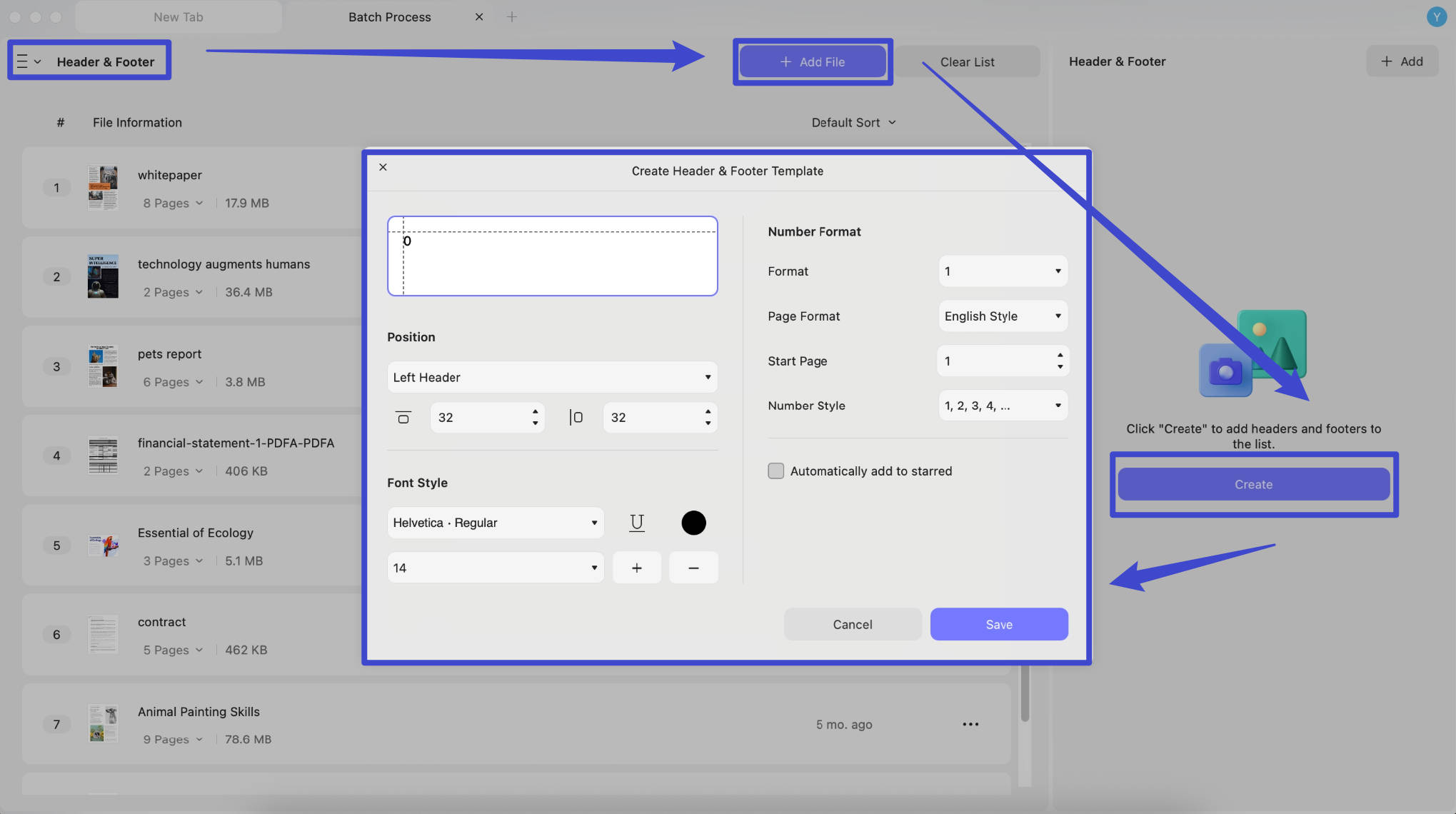
Task: Close the Create Header & Footer Template dialog
Action: (x=383, y=167)
